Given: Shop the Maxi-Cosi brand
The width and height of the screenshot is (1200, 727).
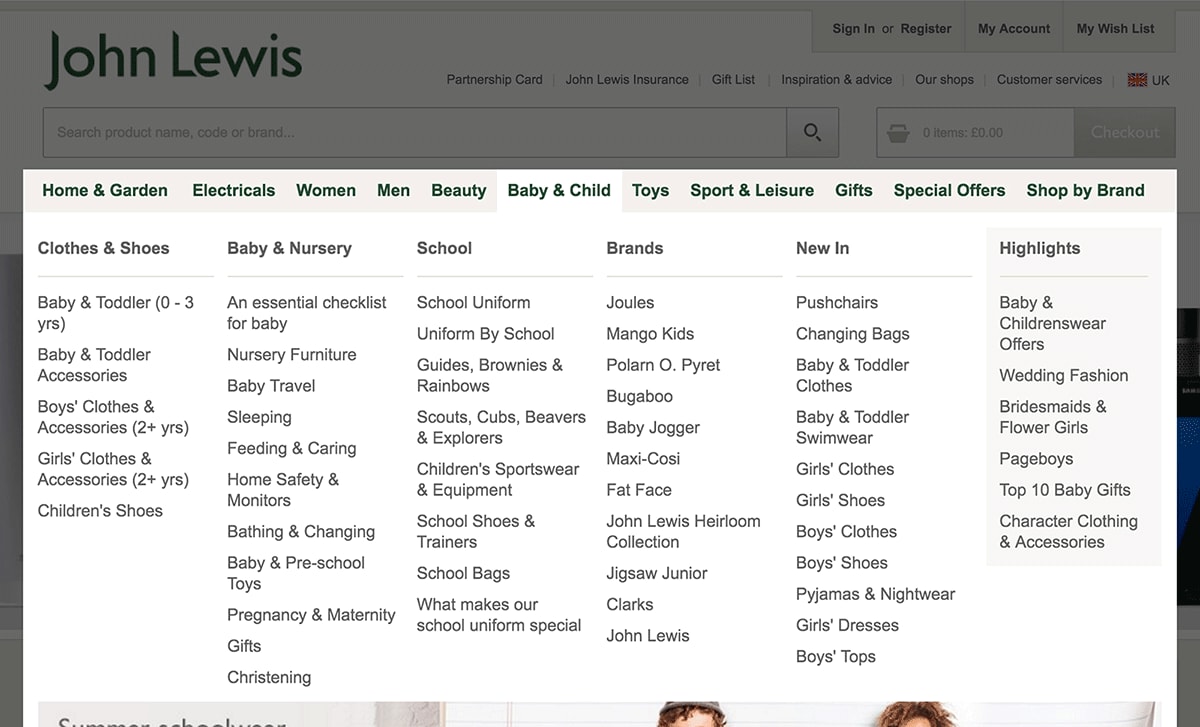Looking at the screenshot, I should point(643,459).
